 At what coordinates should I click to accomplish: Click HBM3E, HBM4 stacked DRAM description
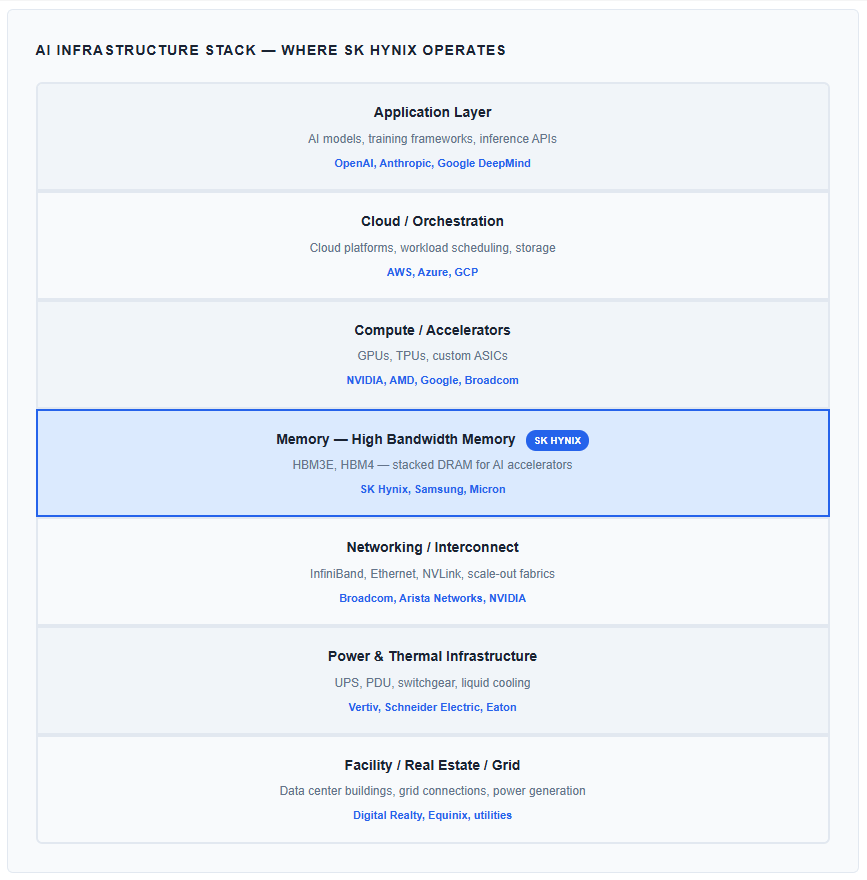click(432, 465)
